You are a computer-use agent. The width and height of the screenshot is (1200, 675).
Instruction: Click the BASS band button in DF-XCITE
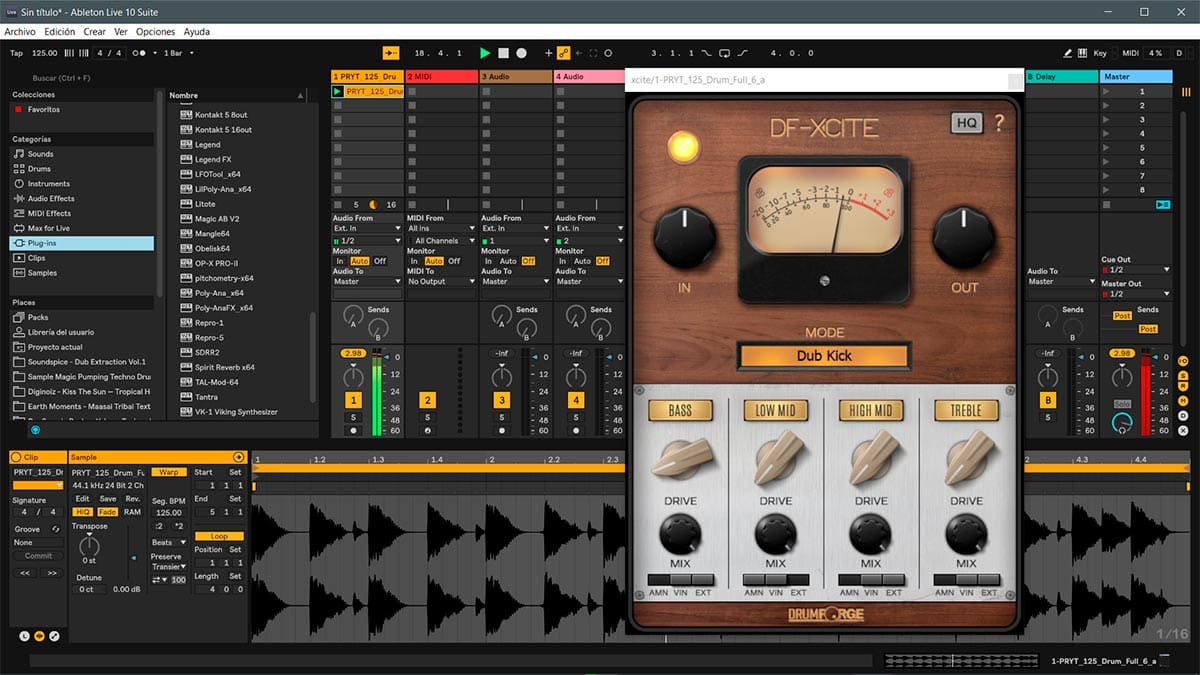(x=680, y=410)
